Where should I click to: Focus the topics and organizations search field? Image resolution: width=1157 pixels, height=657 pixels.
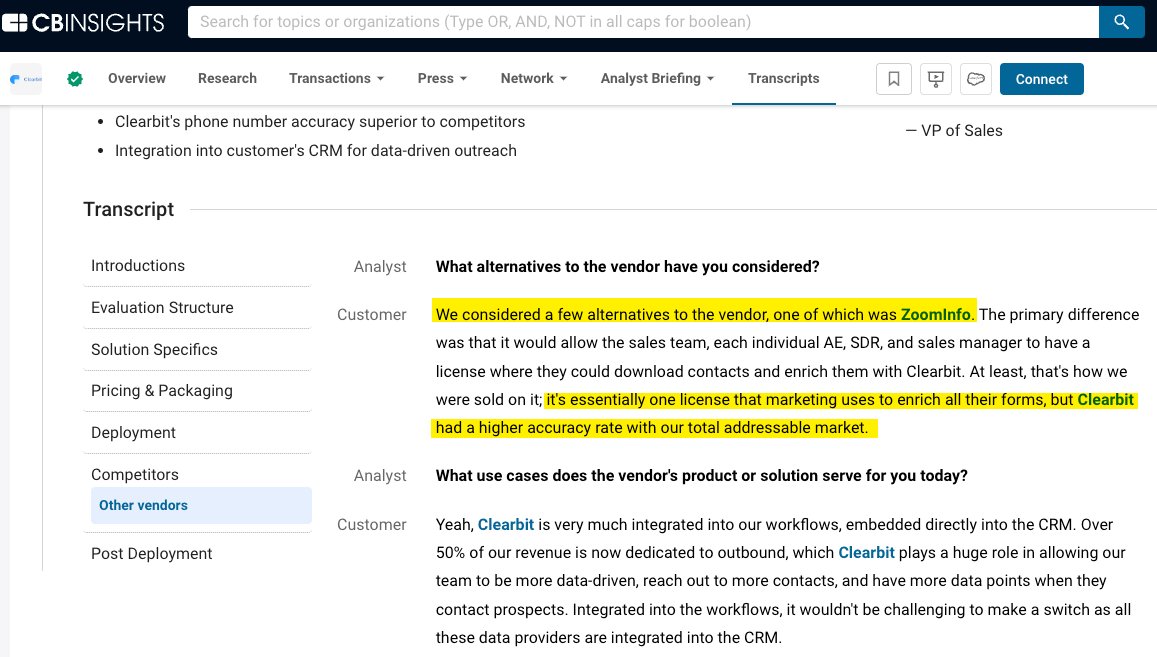pos(643,22)
